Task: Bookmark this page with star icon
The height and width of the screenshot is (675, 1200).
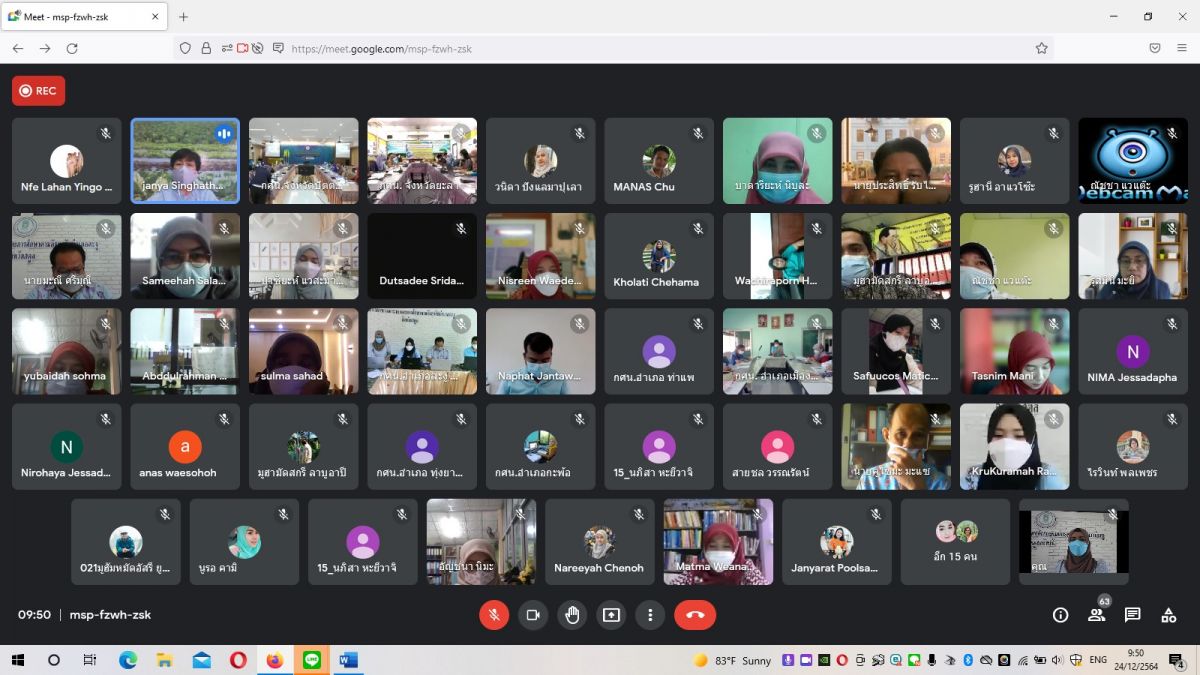Action: 1041,48
